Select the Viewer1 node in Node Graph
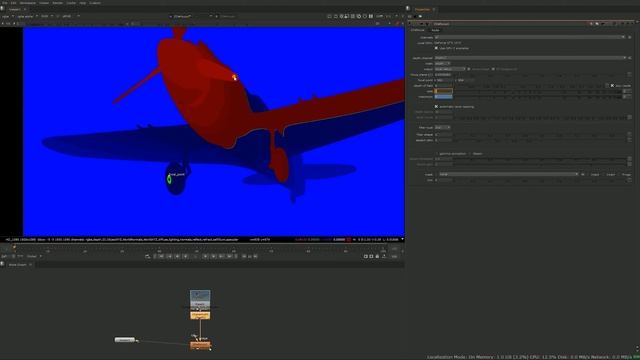 (124, 340)
